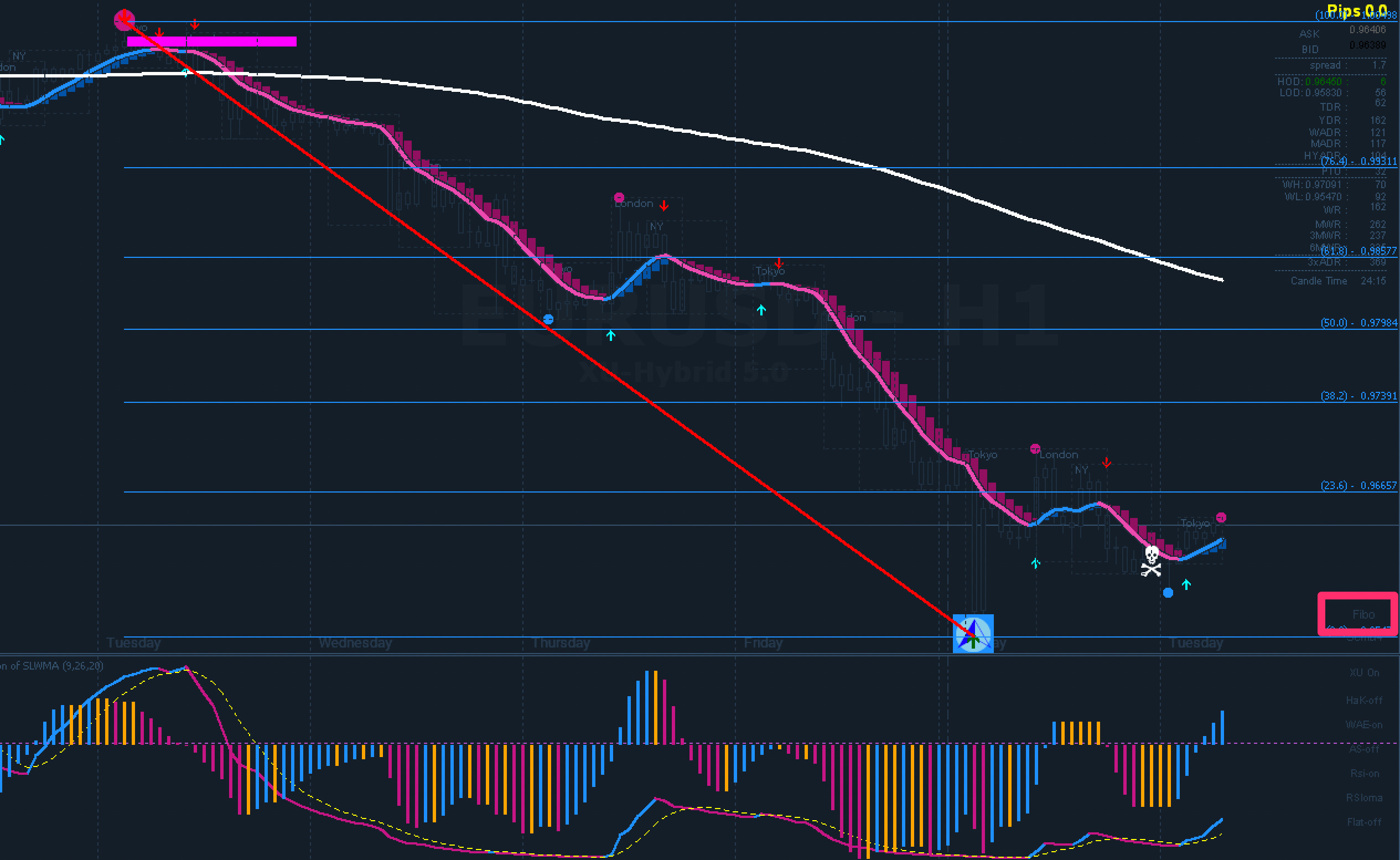Toggle the WAE-on button
This screenshot has height=860, width=1400.
(x=1363, y=724)
